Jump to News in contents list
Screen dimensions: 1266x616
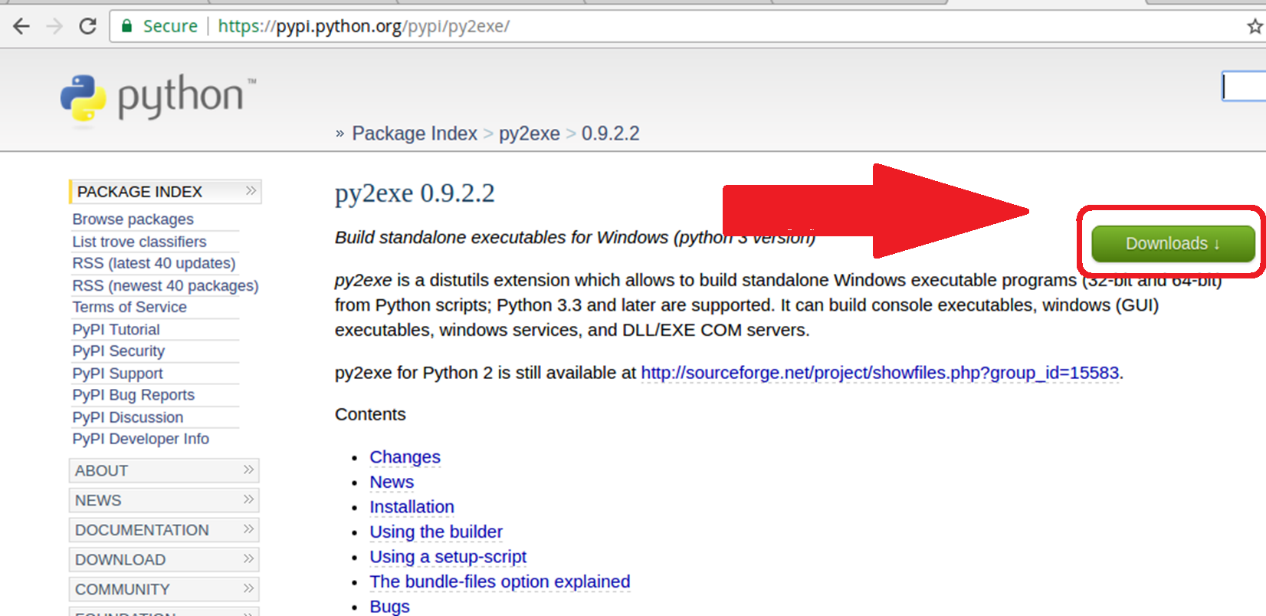point(391,482)
